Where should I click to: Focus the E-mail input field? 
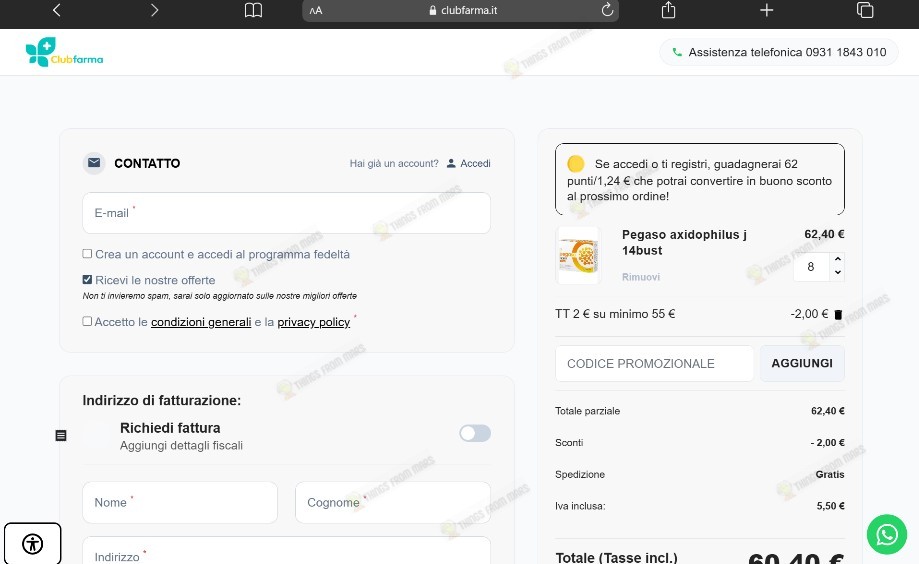[x=287, y=213]
